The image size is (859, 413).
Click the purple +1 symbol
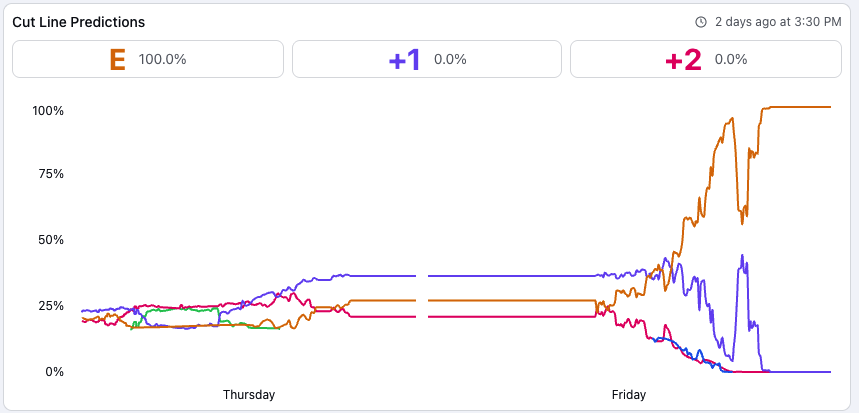tap(404, 59)
